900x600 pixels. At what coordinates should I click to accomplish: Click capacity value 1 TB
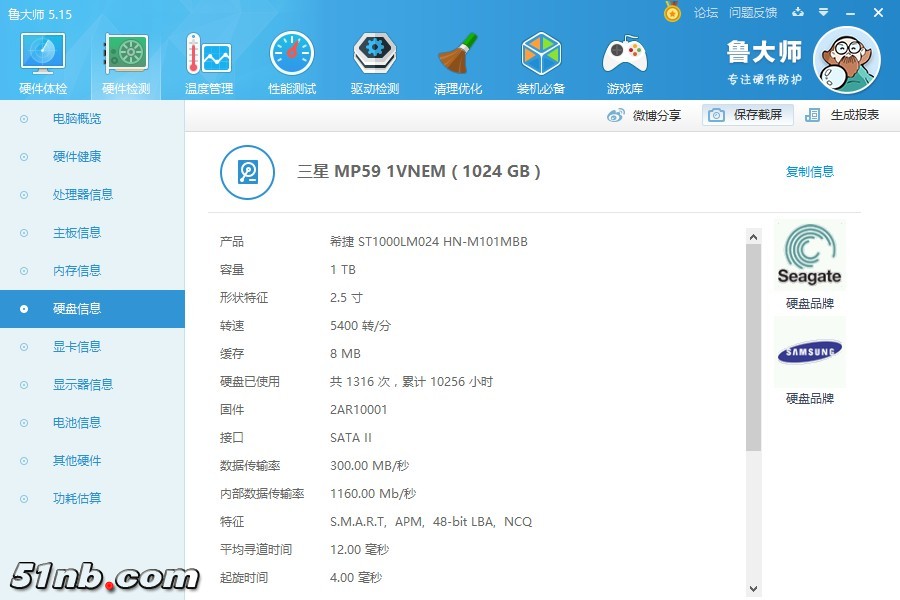point(343,270)
